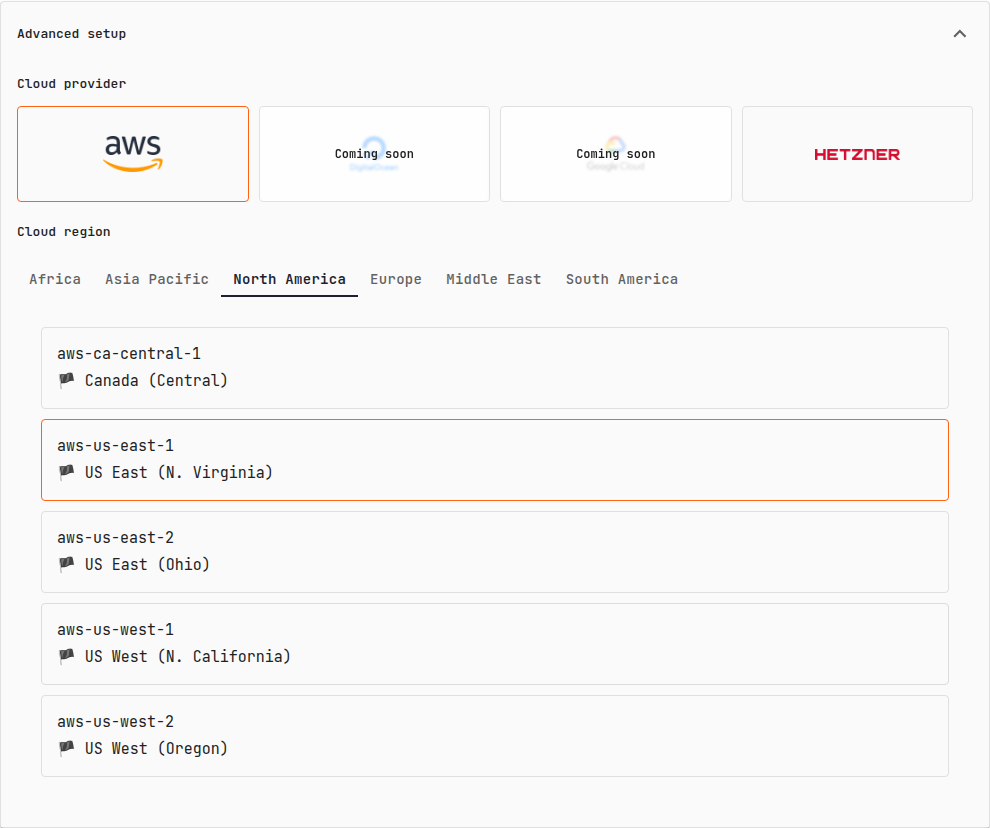Choose the aws-ca-central-1 Canada region
990x828 pixels.
[x=495, y=368]
